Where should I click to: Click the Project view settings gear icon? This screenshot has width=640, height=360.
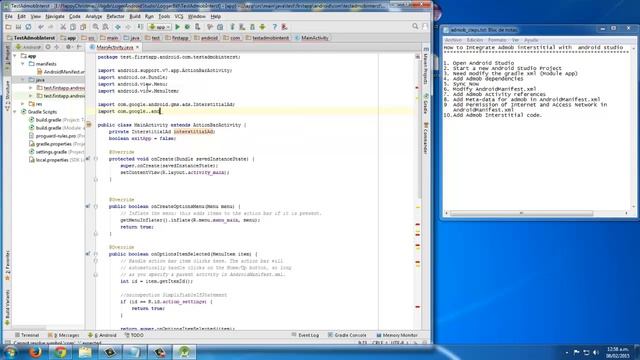[69, 47]
